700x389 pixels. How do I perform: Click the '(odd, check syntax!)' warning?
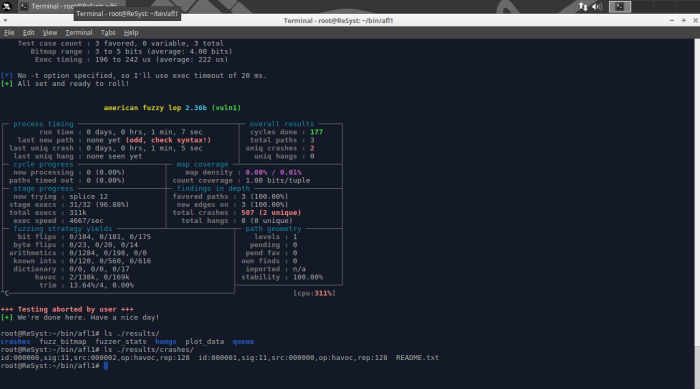point(168,140)
